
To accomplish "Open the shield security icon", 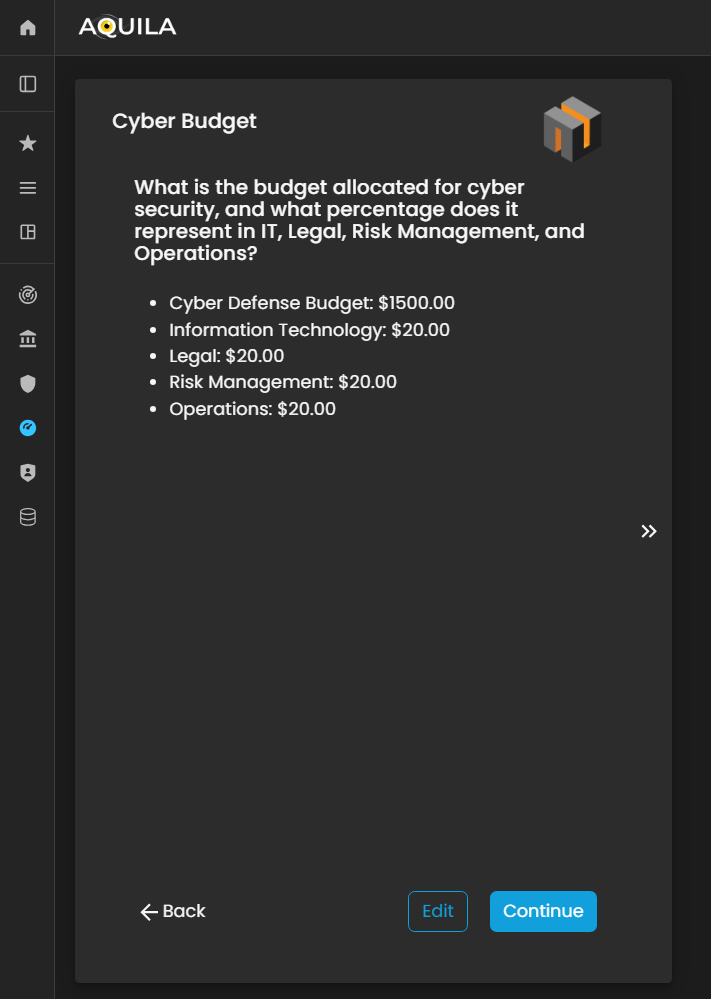I will [28, 384].
